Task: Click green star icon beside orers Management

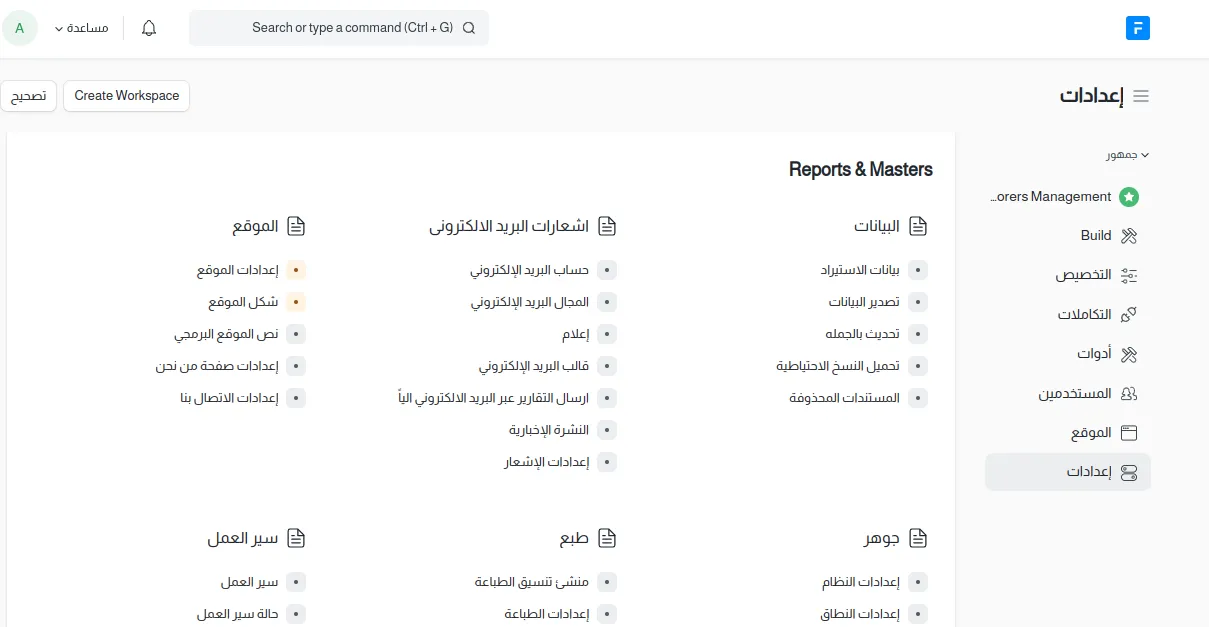Action: pyautogui.click(x=1129, y=197)
